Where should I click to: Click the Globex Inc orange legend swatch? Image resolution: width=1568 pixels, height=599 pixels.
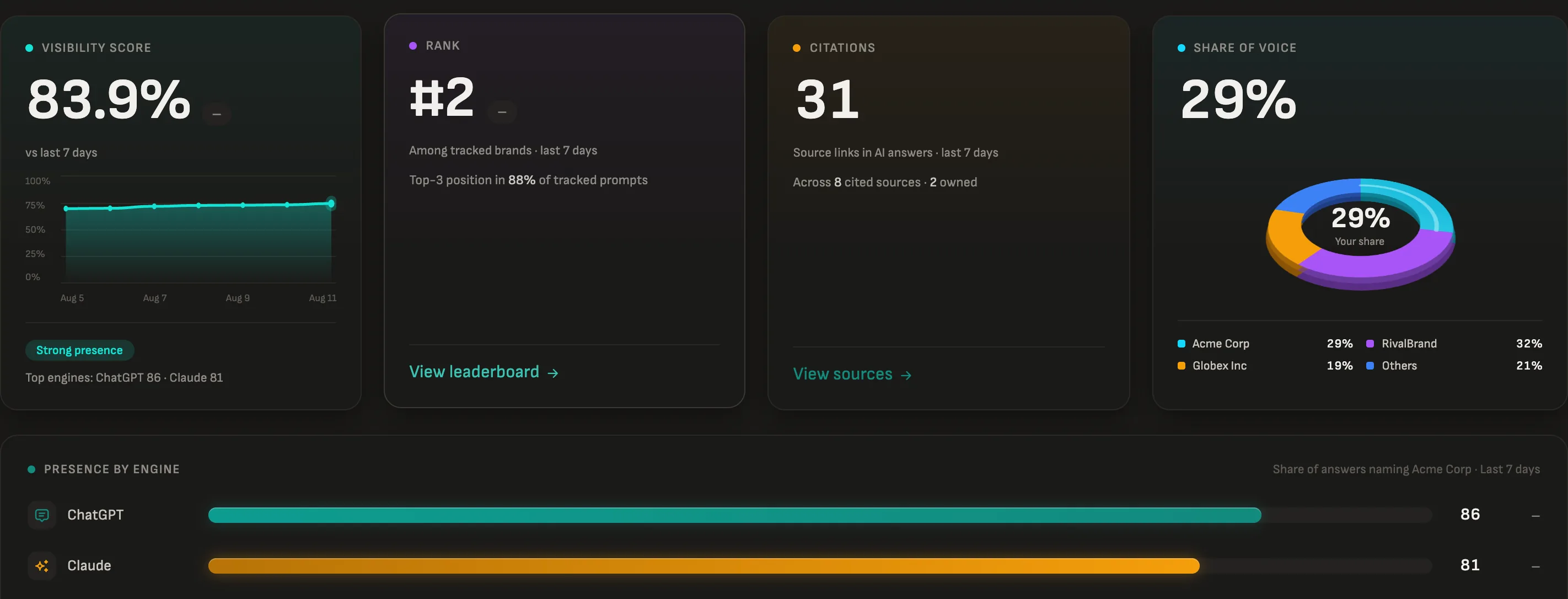1182,366
